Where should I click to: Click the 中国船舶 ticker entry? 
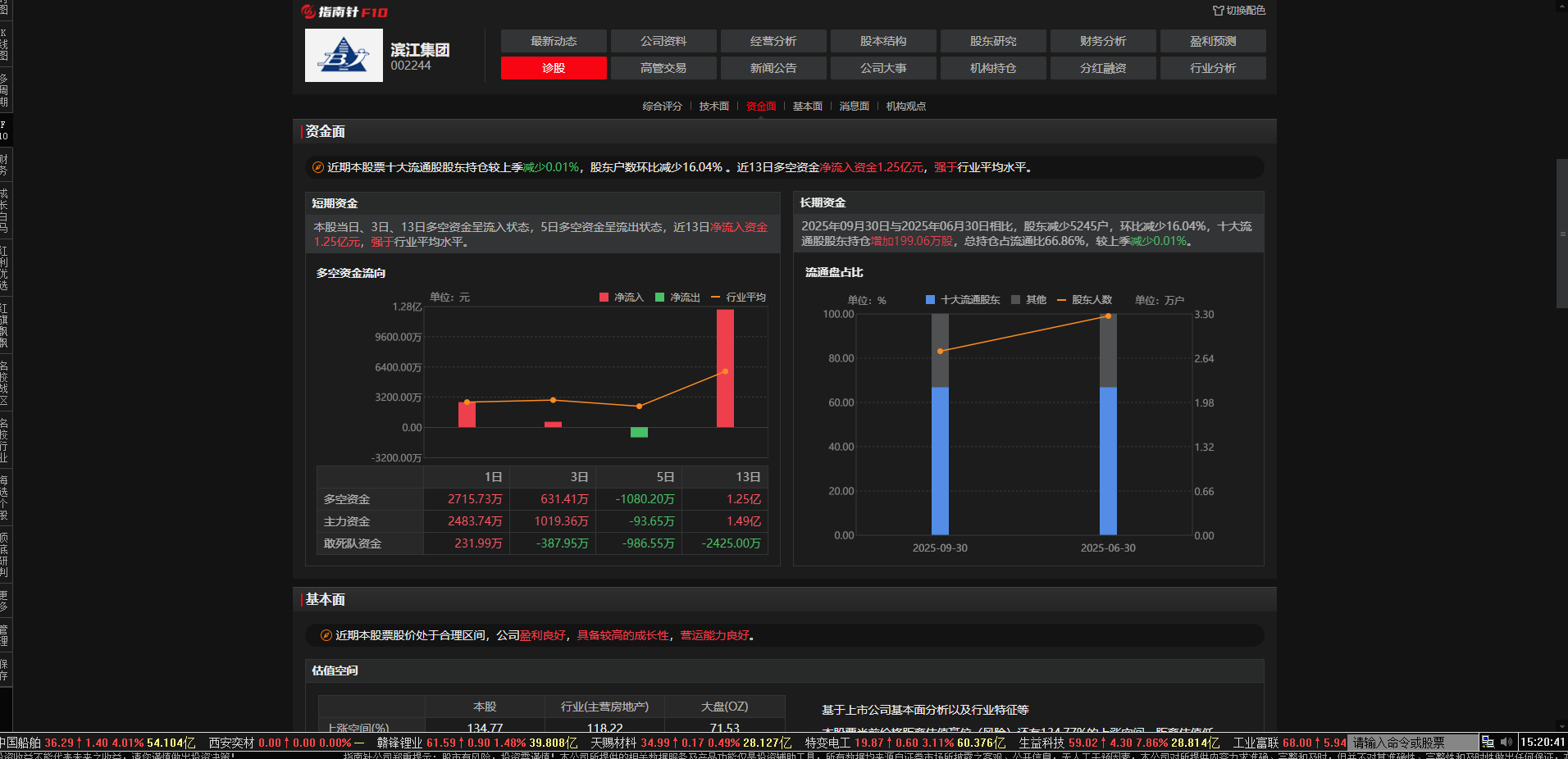(x=98, y=743)
